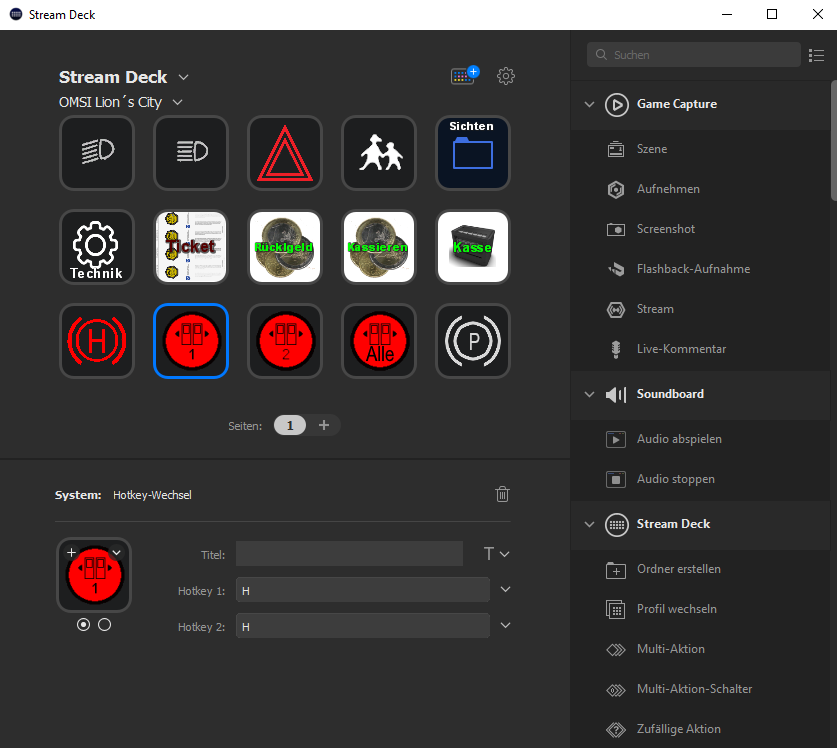Image resolution: width=837 pixels, height=748 pixels.
Task: Select the first key state radio button
Action: [x=83, y=624]
